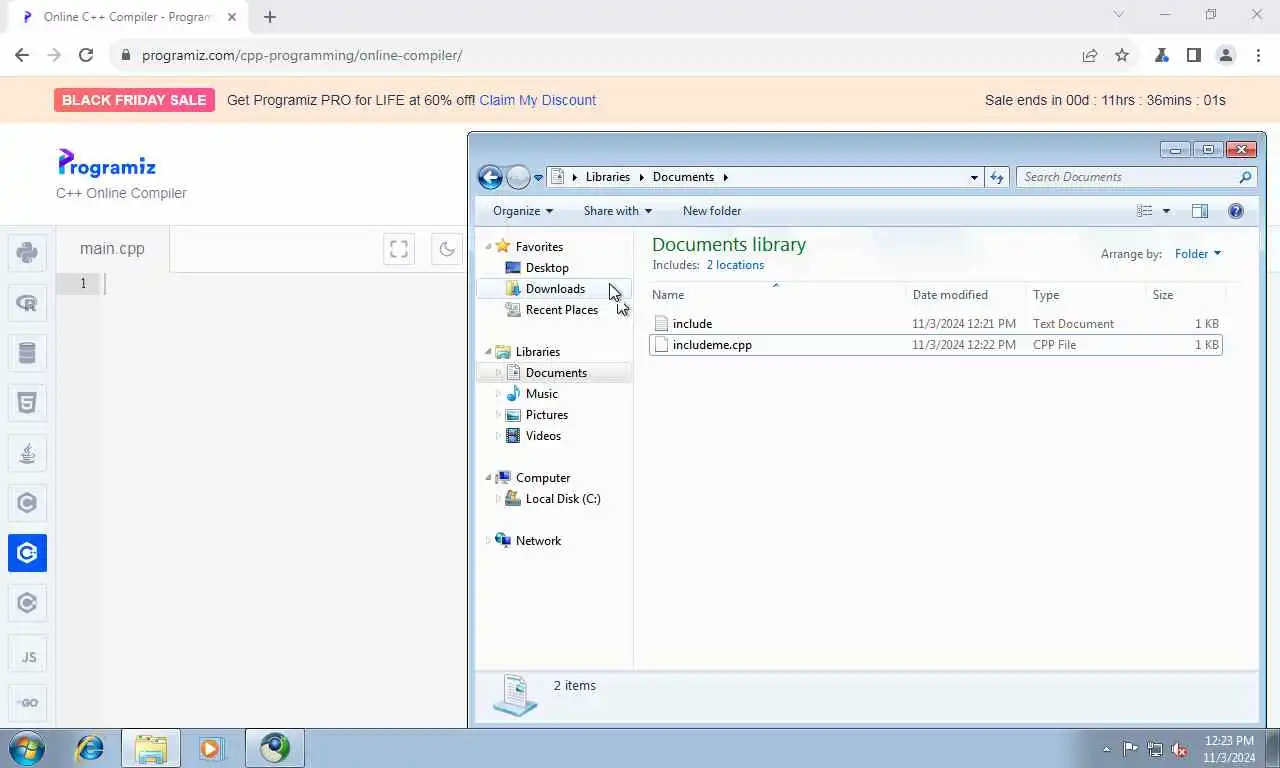
Task: Collapse the Favorites tree group
Action: pyautogui.click(x=489, y=247)
